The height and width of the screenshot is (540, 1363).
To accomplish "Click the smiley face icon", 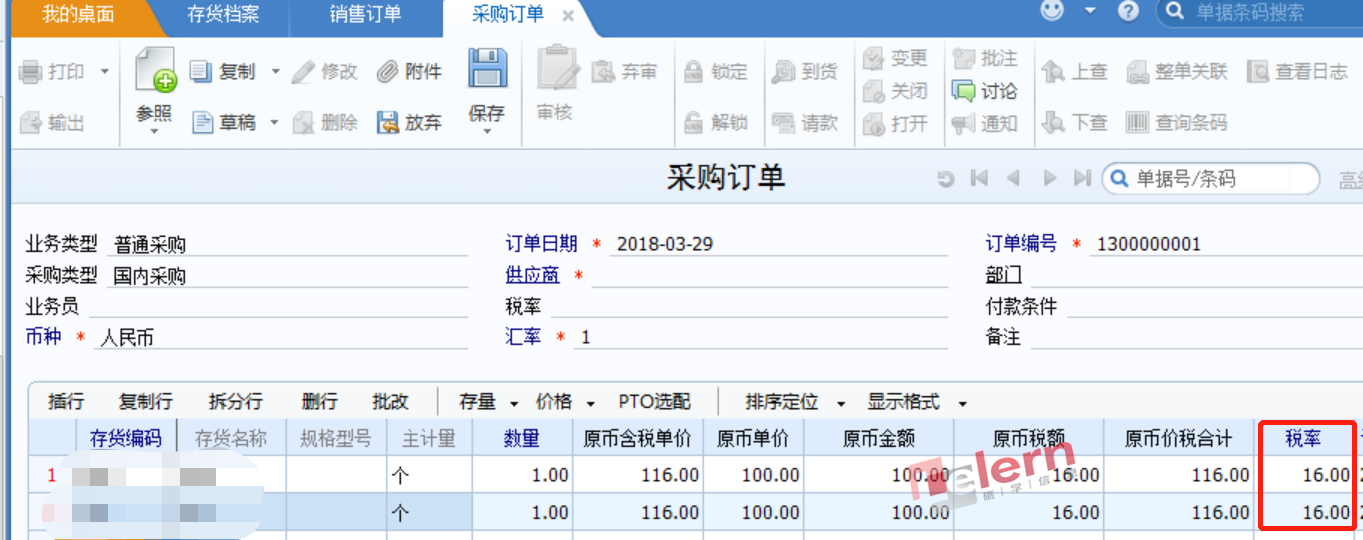I will point(1053,11).
